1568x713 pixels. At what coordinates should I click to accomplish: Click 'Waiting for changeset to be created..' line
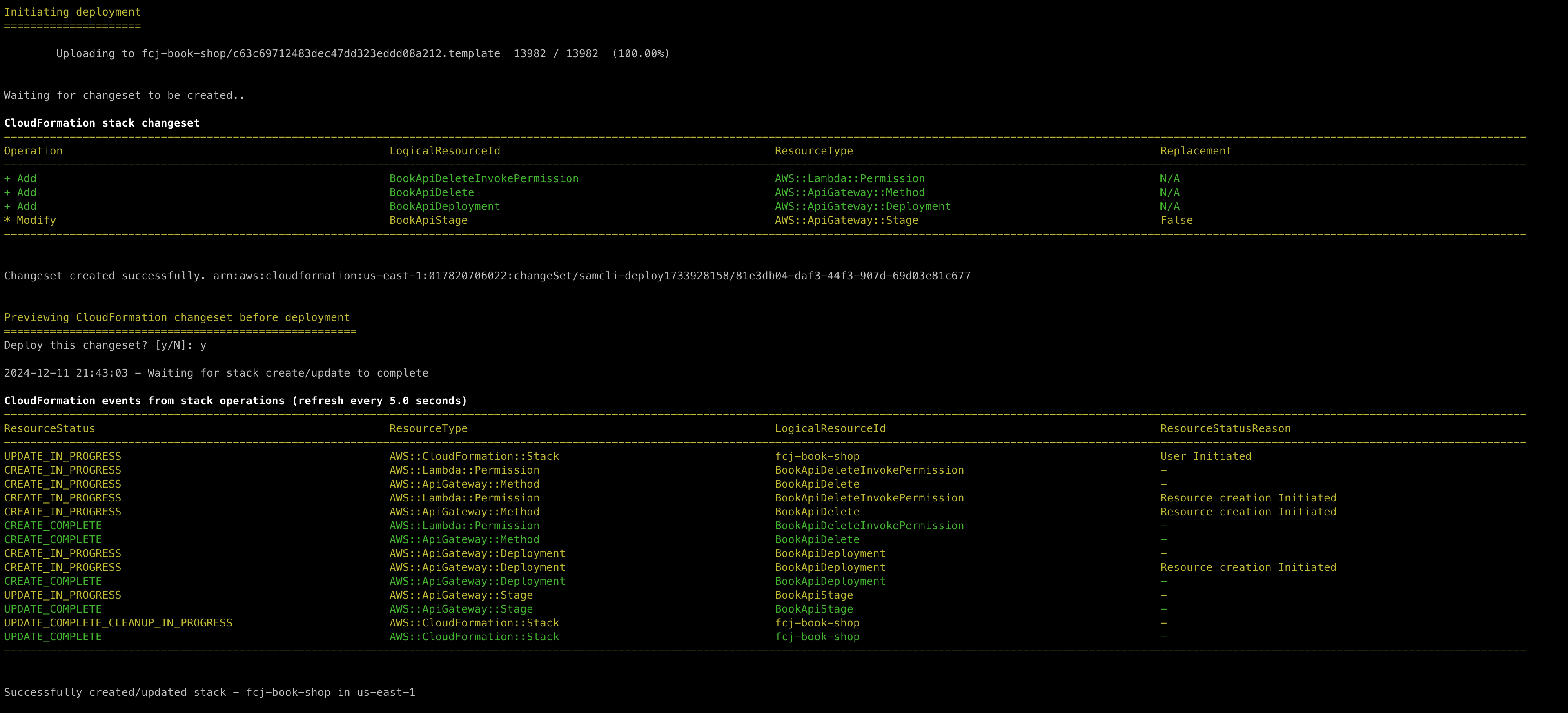click(124, 96)
